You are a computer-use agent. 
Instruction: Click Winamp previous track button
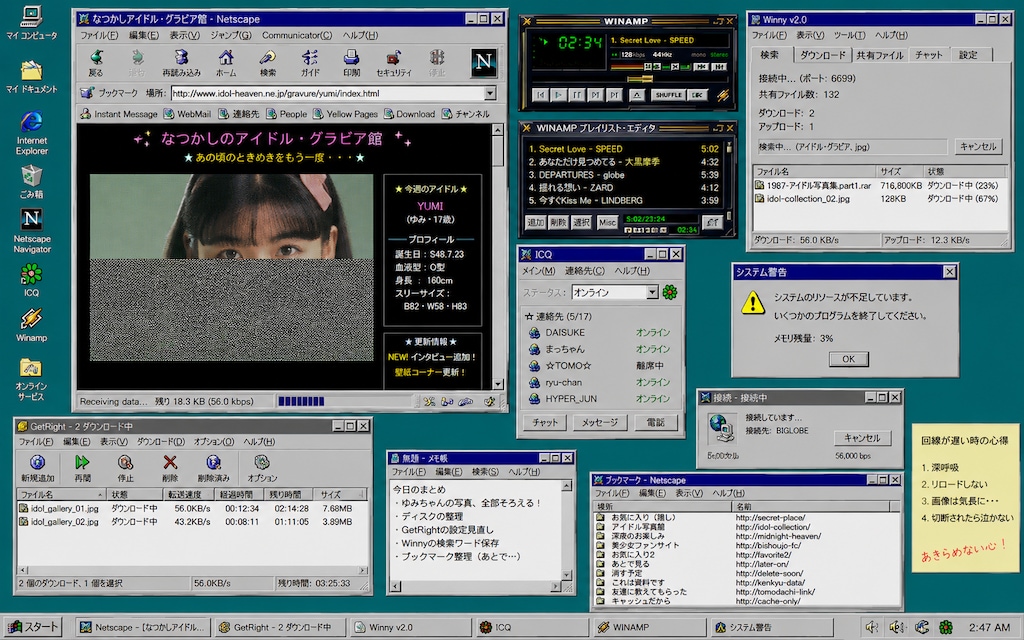540,95
